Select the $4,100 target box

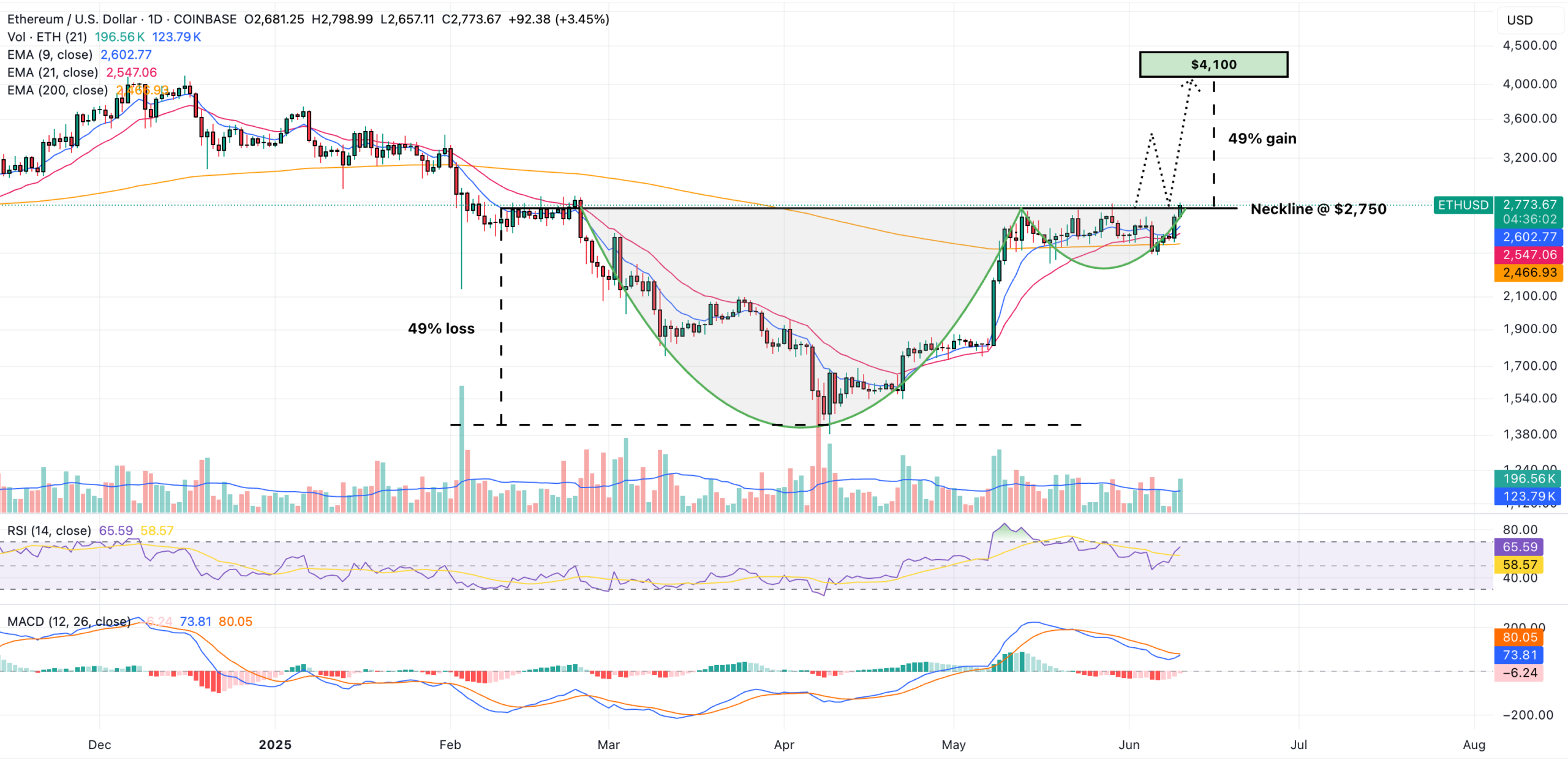click(x=1213, y=64)
